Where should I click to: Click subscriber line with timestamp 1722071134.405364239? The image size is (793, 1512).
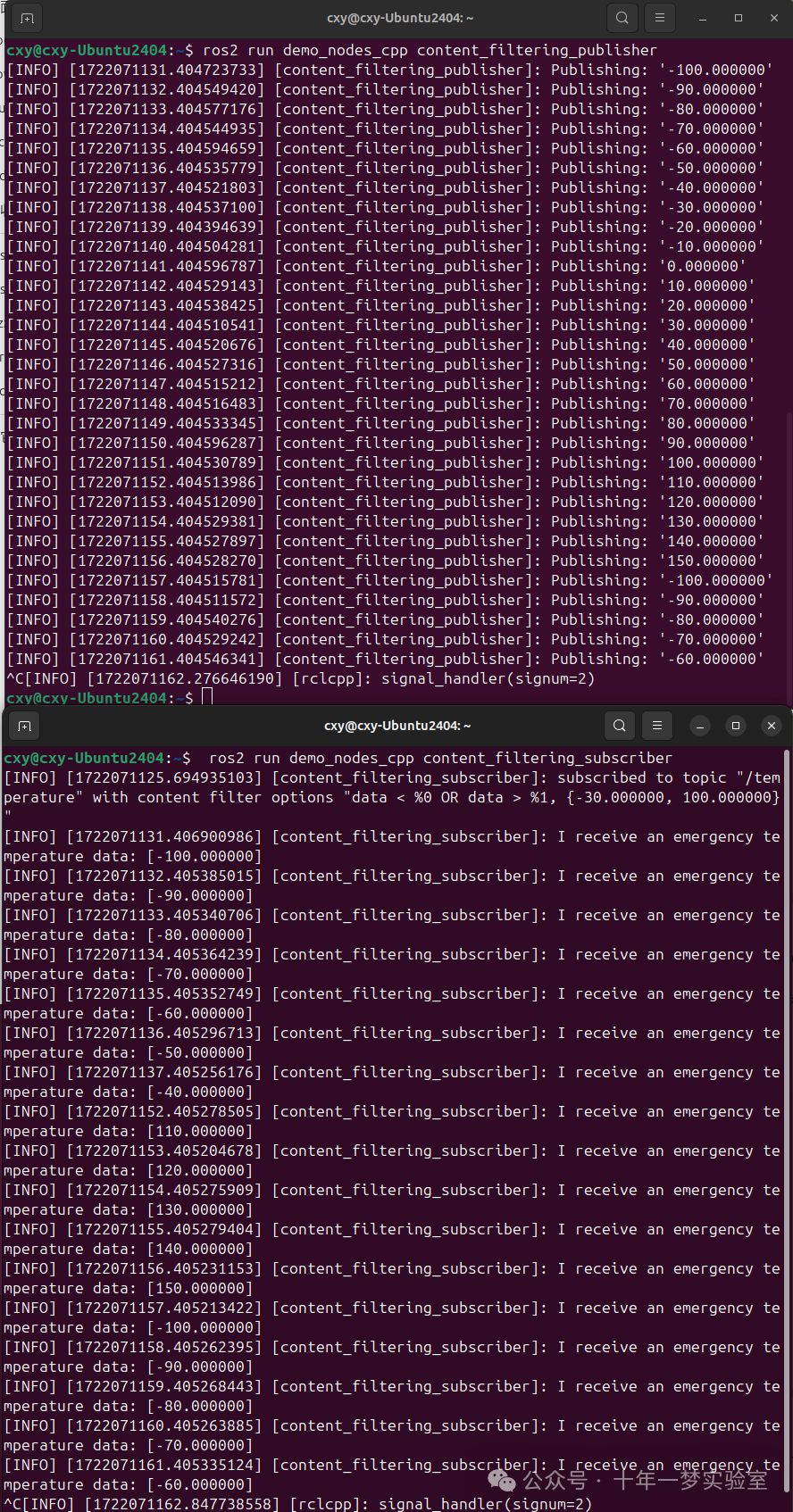pyautogui.click(x=393, y=964)
